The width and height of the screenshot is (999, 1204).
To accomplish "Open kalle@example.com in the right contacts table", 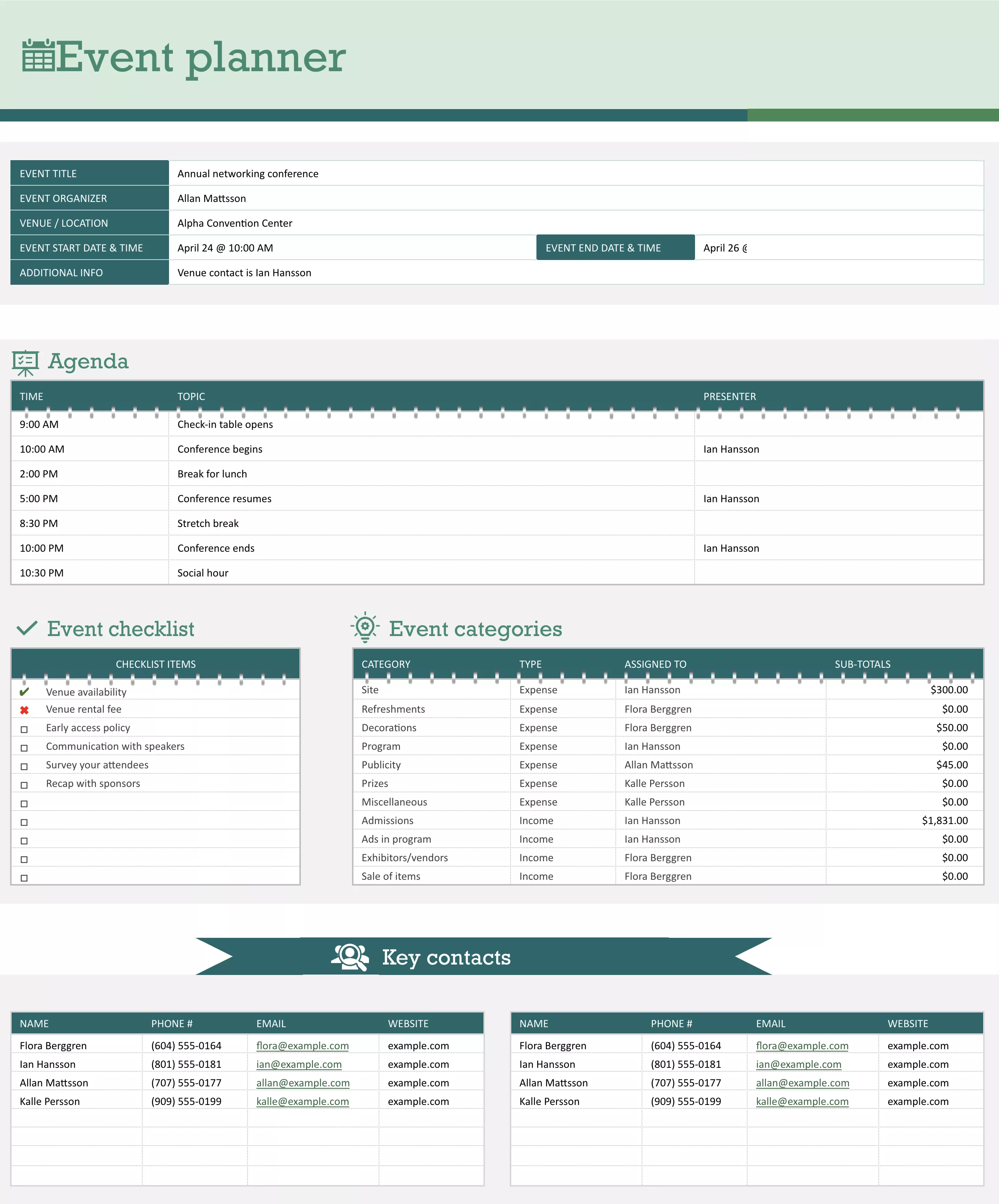I will (x=803, y=1101).
